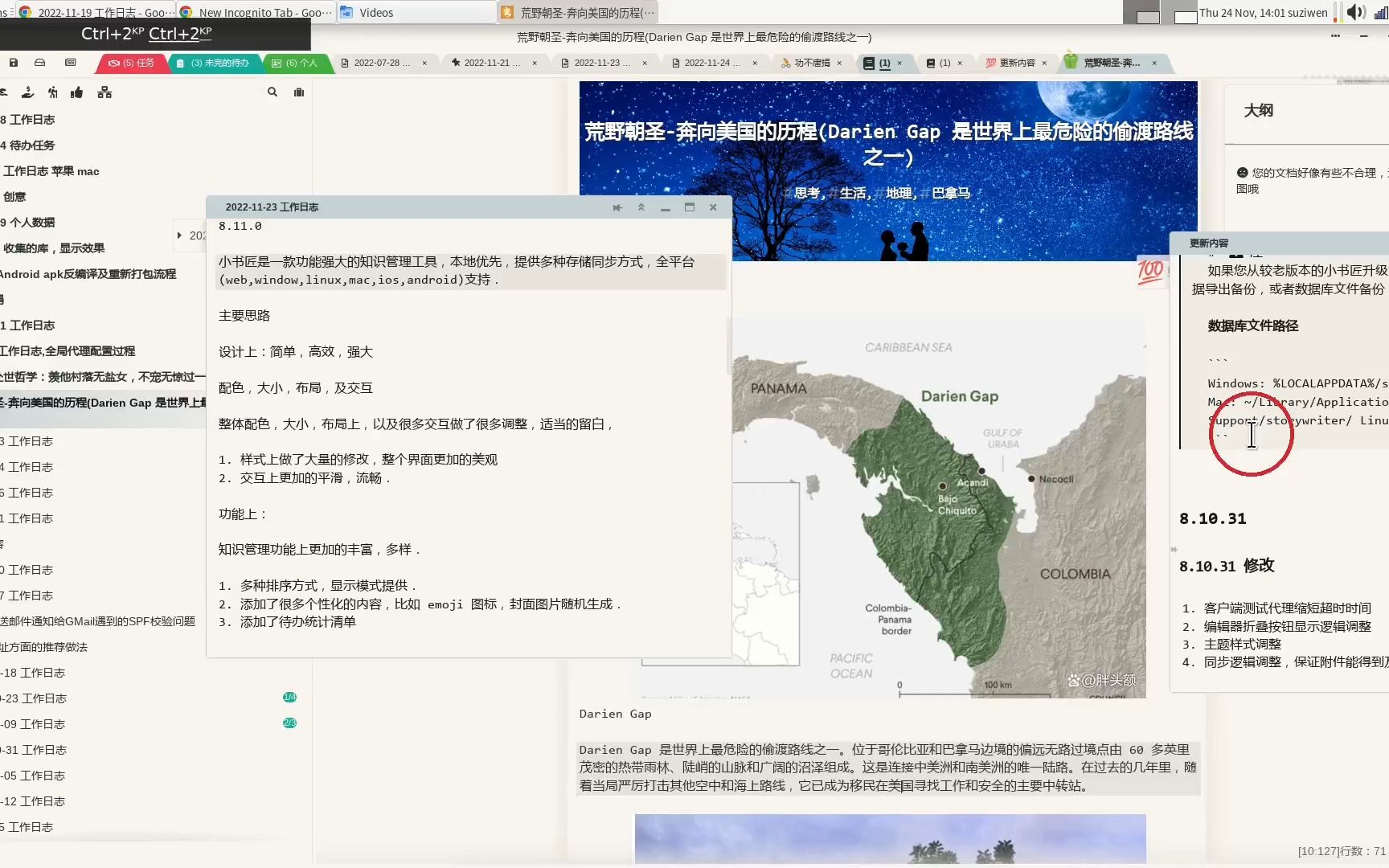Click the network signal icon in system tray
The height and width of the screenshot is (868, 1389).
[1380, 12]
